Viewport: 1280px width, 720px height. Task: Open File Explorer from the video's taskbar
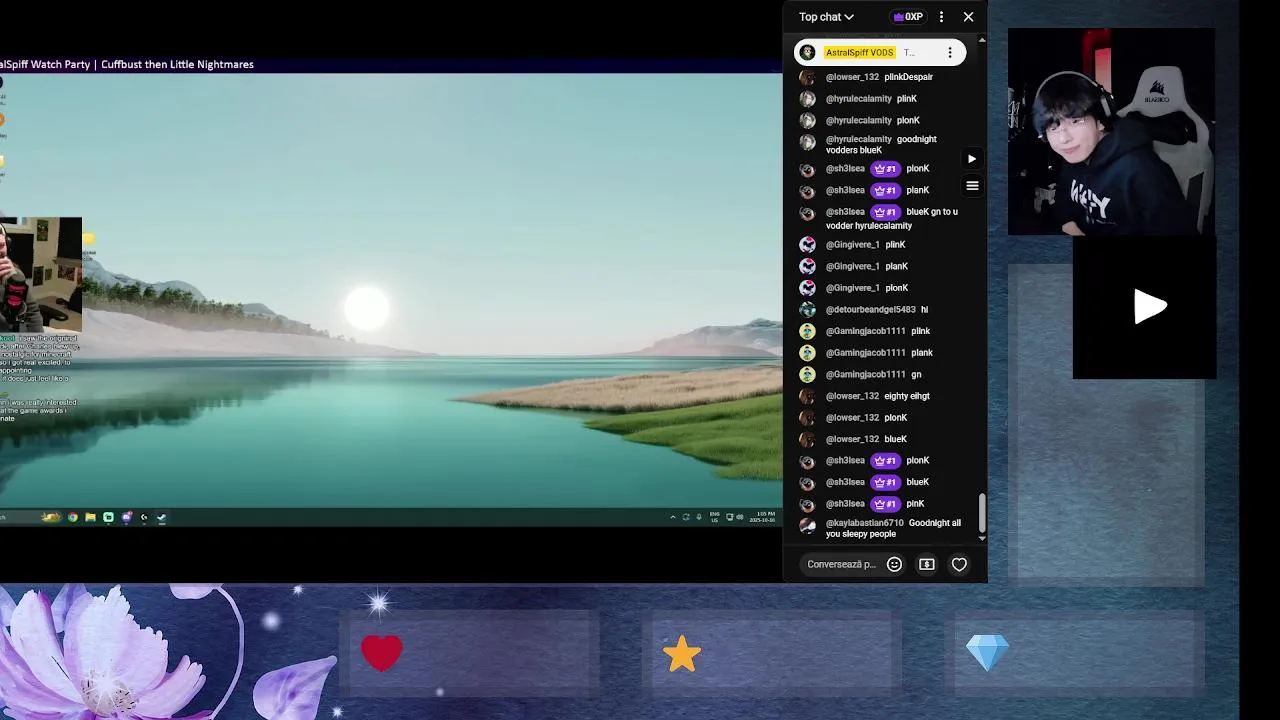90,517
